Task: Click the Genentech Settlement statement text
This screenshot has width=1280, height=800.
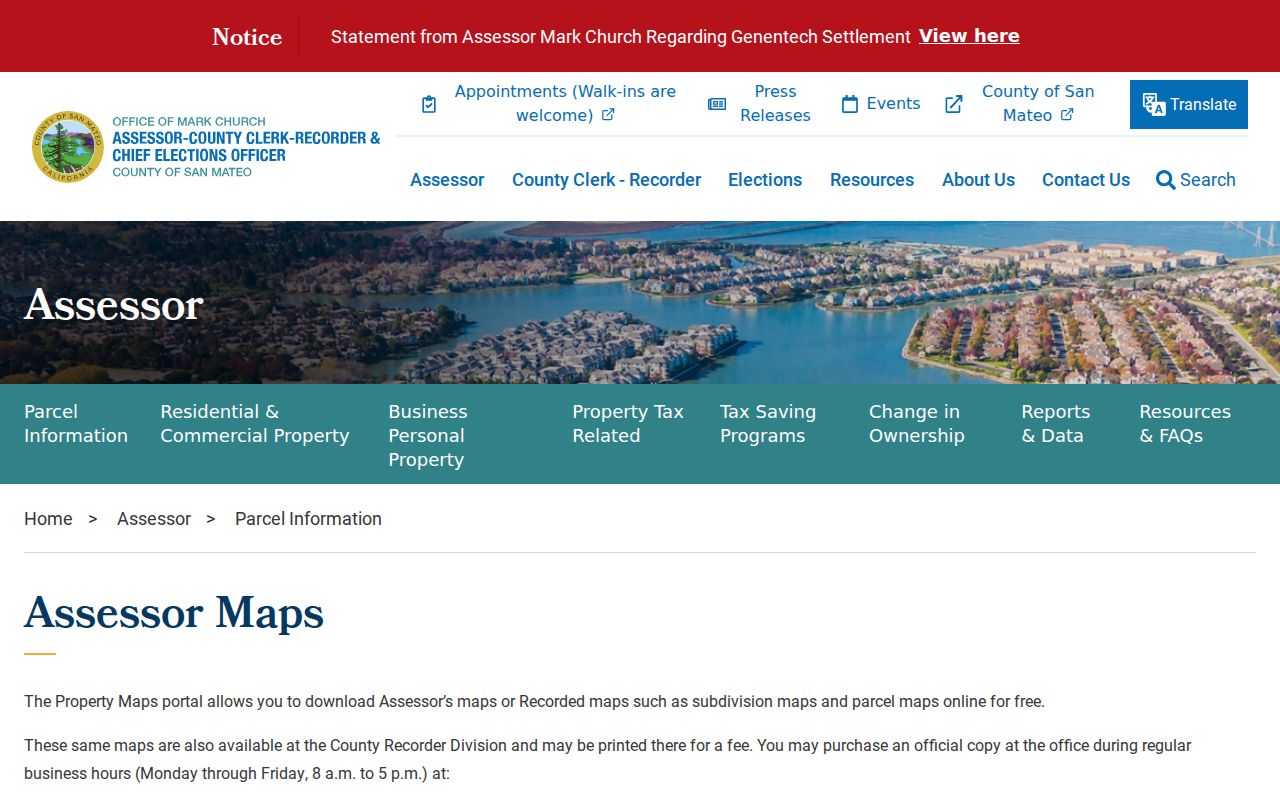Action: [x=621, y=37]
